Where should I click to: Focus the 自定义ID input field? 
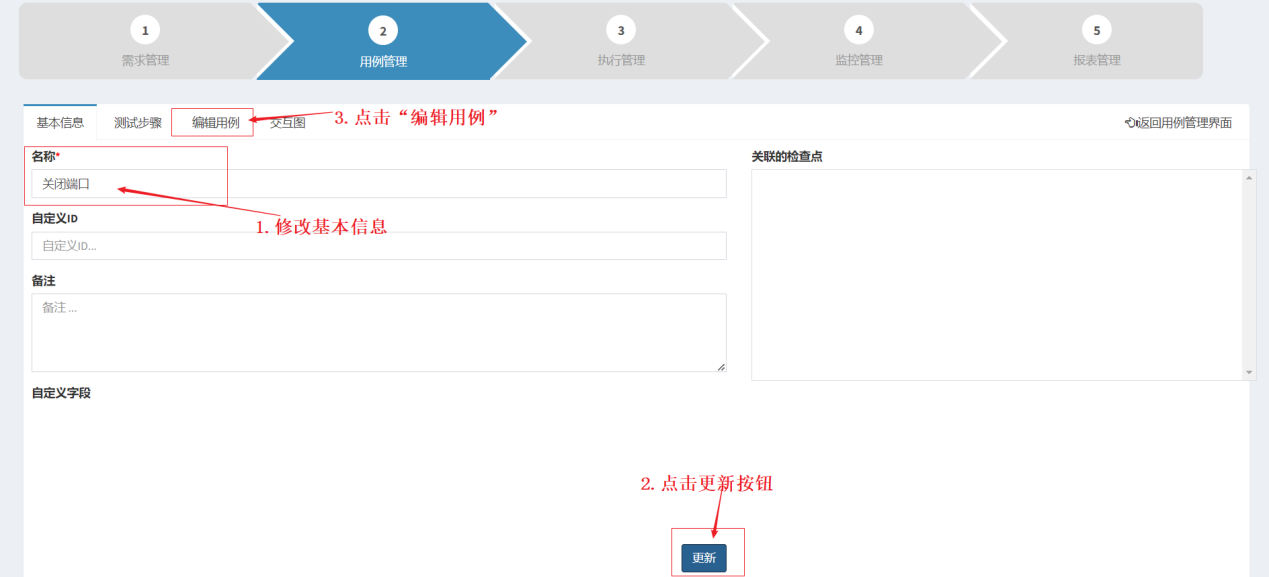tap(379, 246)
